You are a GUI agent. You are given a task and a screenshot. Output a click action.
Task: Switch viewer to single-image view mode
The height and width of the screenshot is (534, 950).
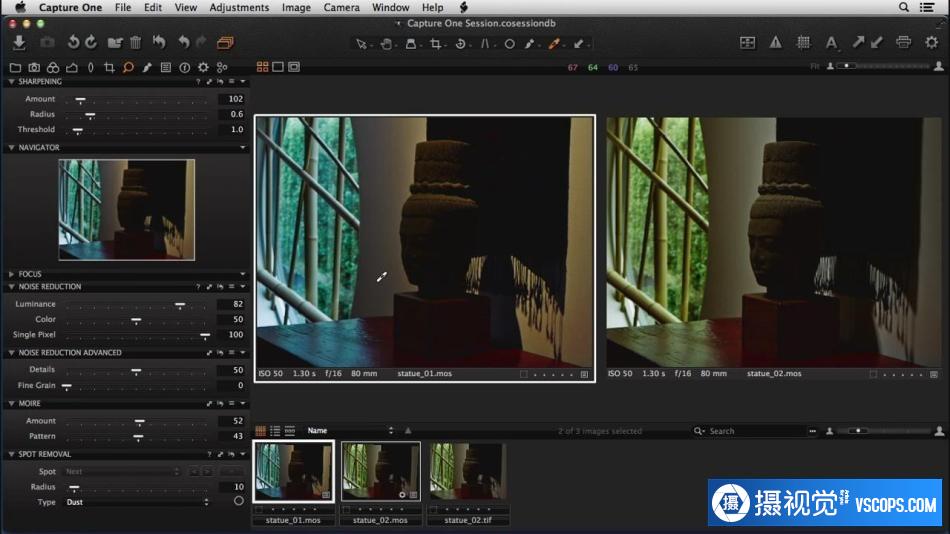pyautogui.click(x=278, y=67)
